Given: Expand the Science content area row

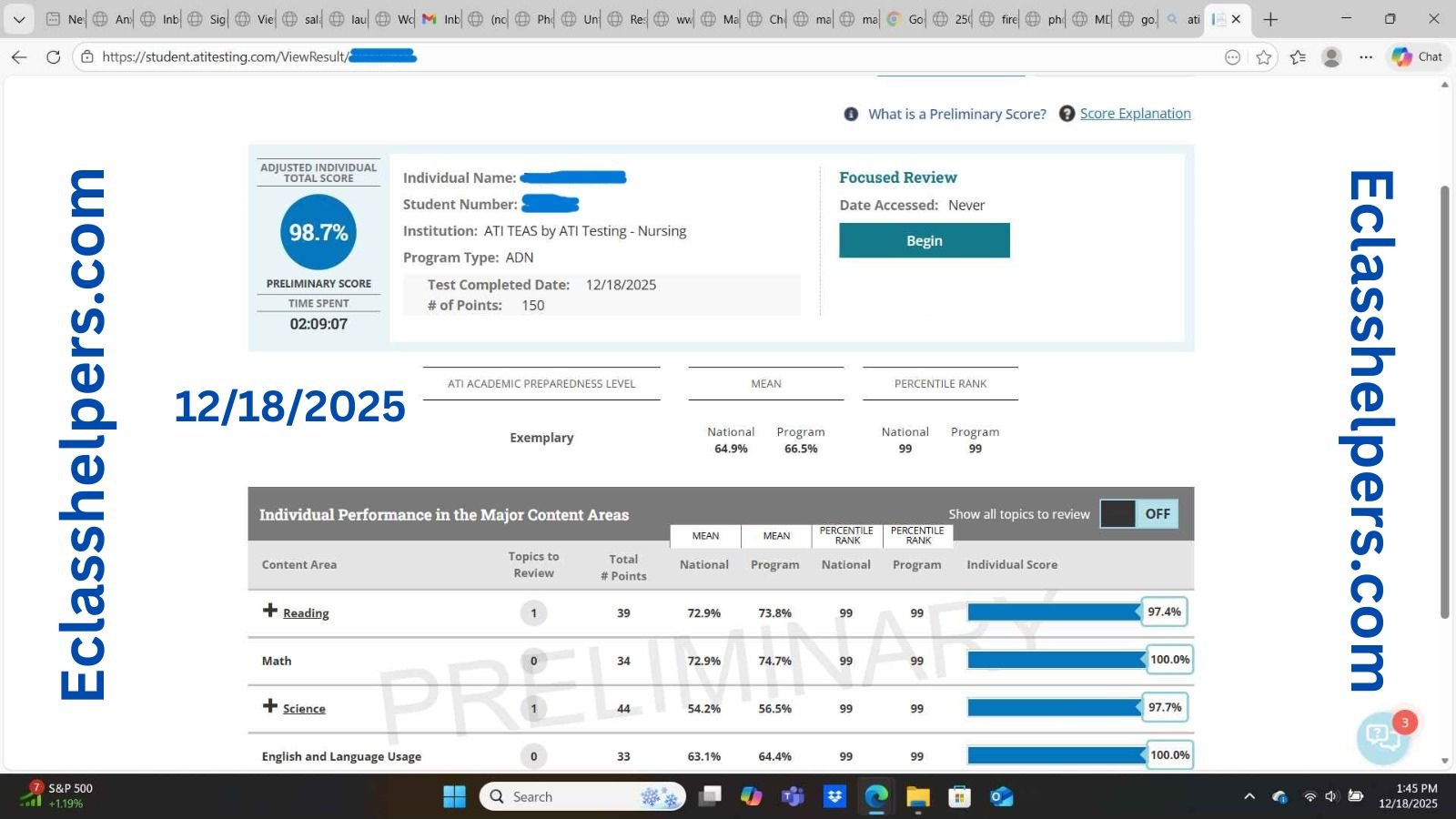Looking at the screenshot, I should point(270,706).
